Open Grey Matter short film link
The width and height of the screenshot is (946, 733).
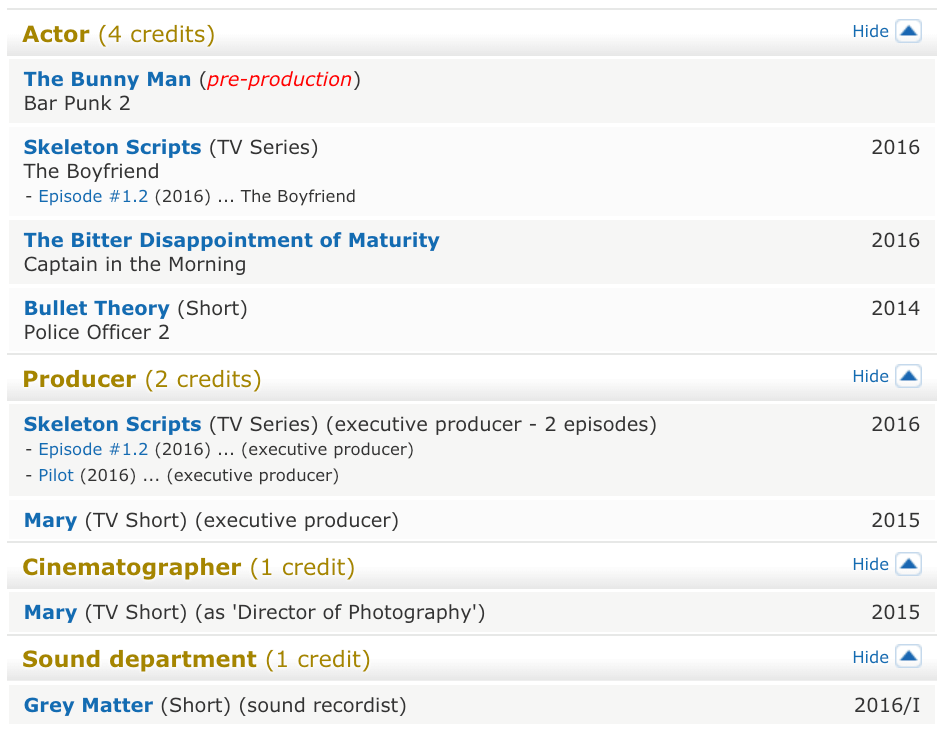click(88, 705)
